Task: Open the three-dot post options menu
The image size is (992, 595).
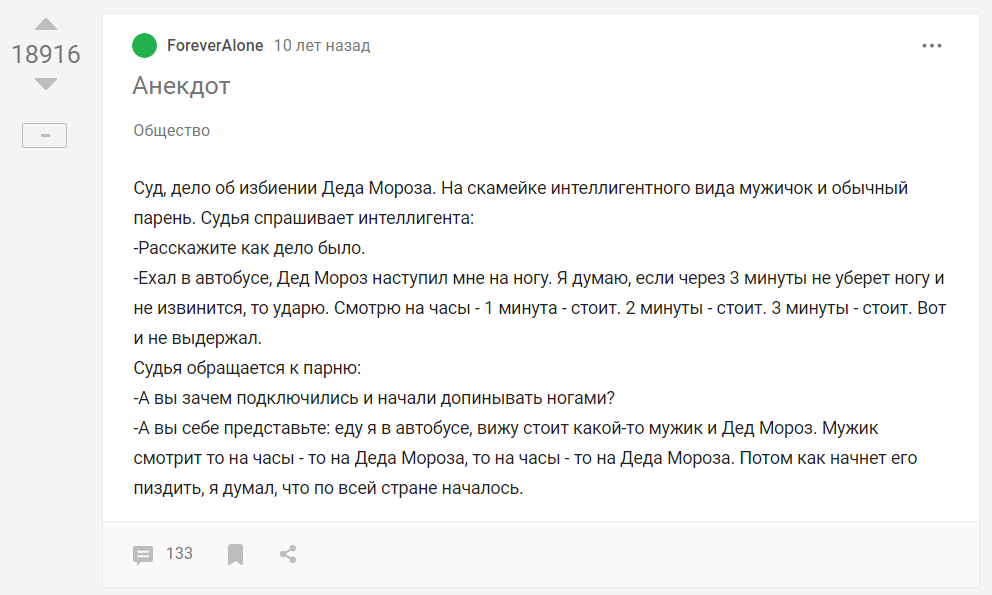Action: (x=932, y=46)
